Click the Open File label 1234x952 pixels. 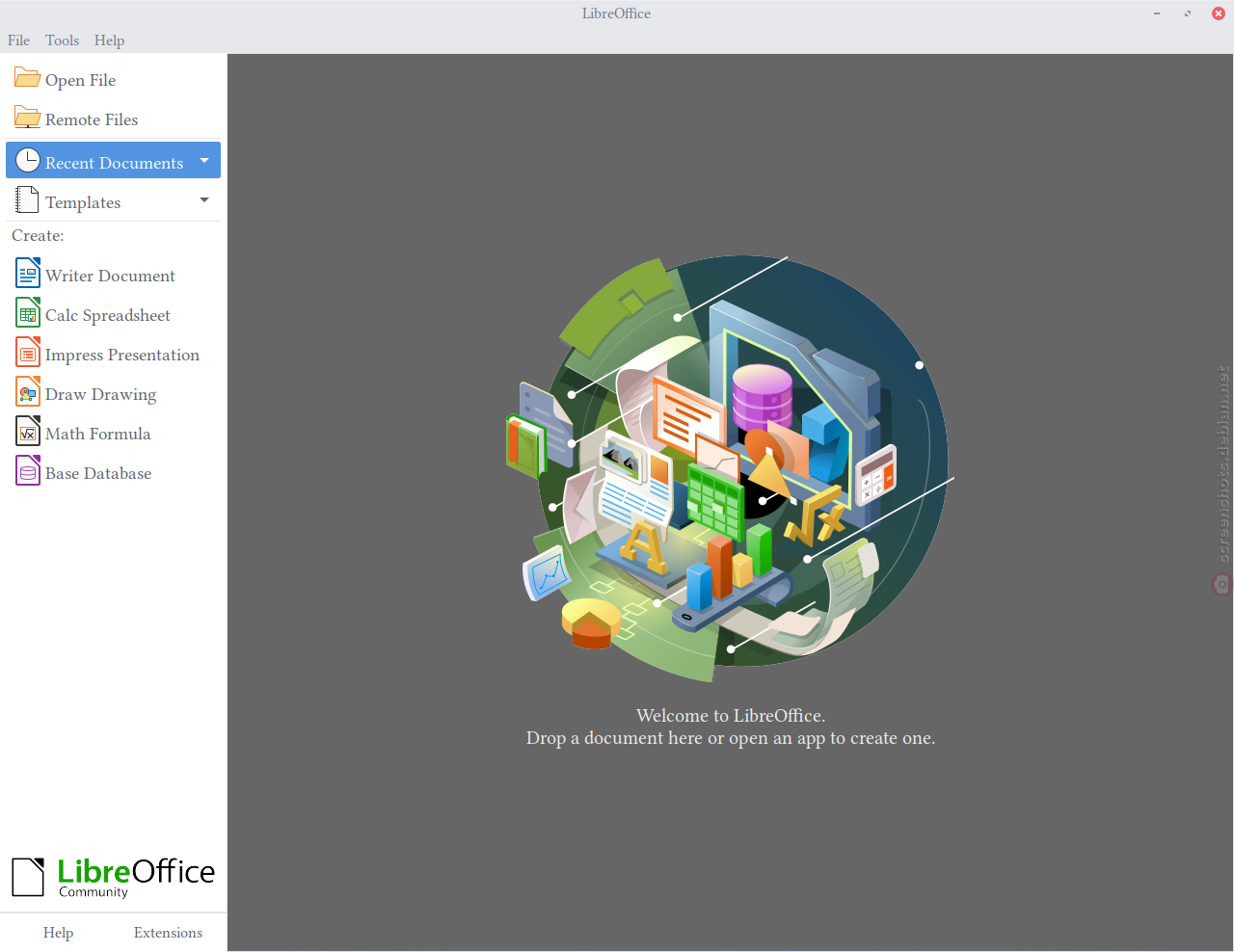coord(80,80)
